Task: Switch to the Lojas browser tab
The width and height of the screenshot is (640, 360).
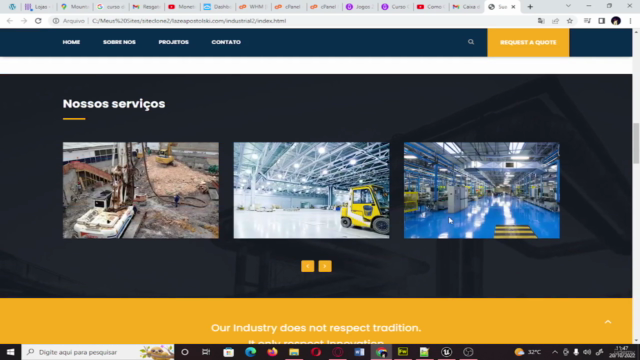Action: tap(38, 7)
